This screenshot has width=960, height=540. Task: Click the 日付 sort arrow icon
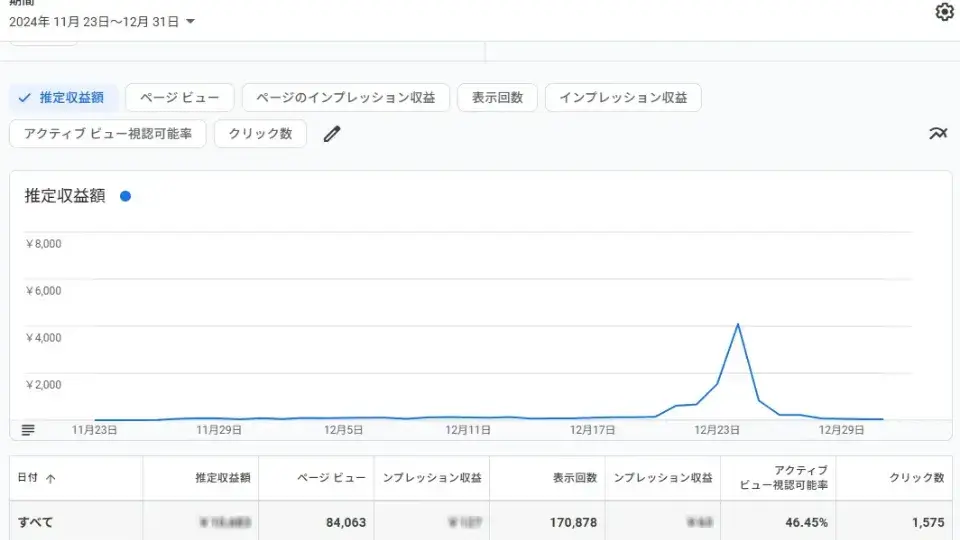click(x=51, y=478)
